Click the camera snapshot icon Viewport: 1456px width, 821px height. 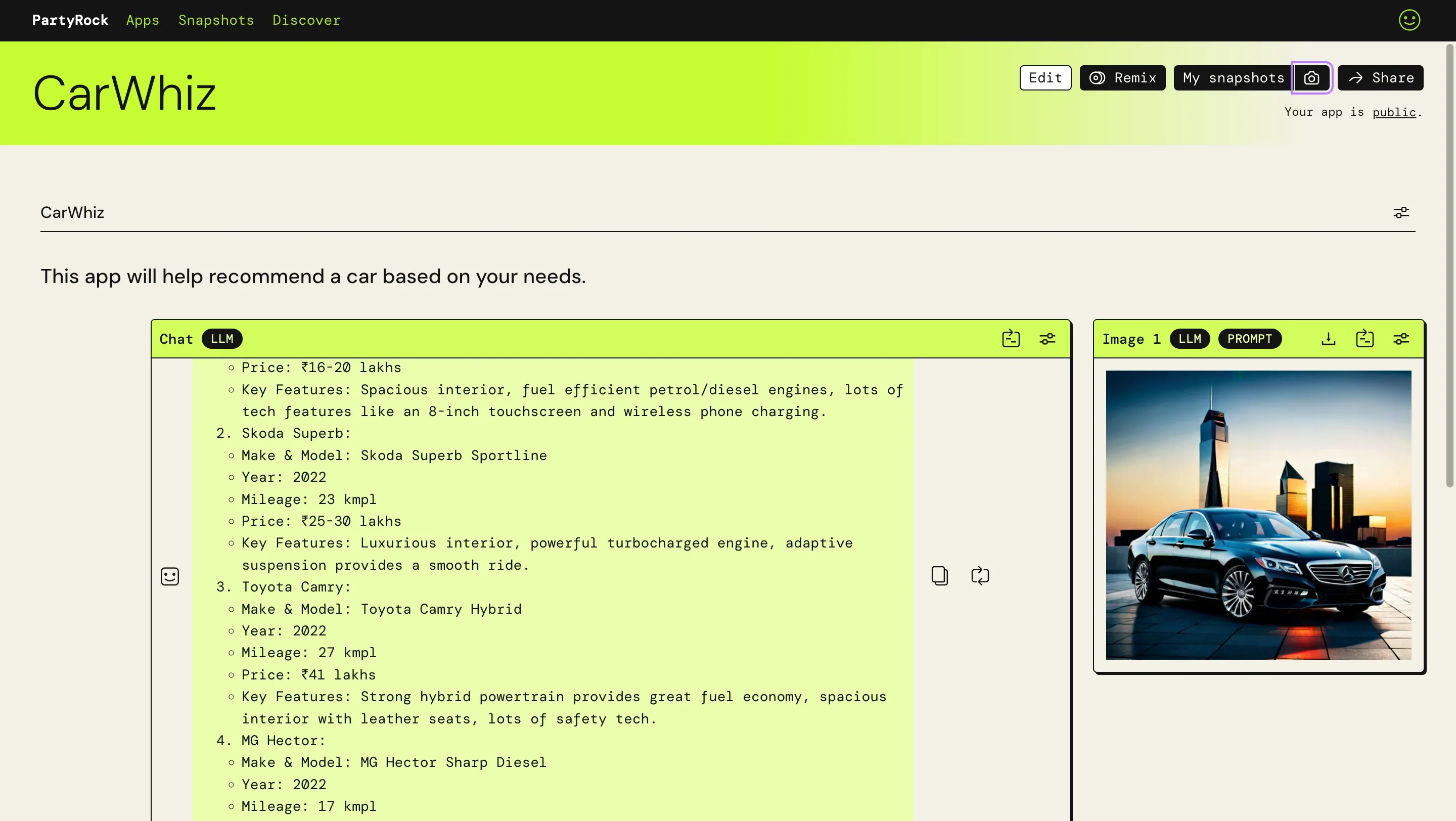[x=1311, y=77]
